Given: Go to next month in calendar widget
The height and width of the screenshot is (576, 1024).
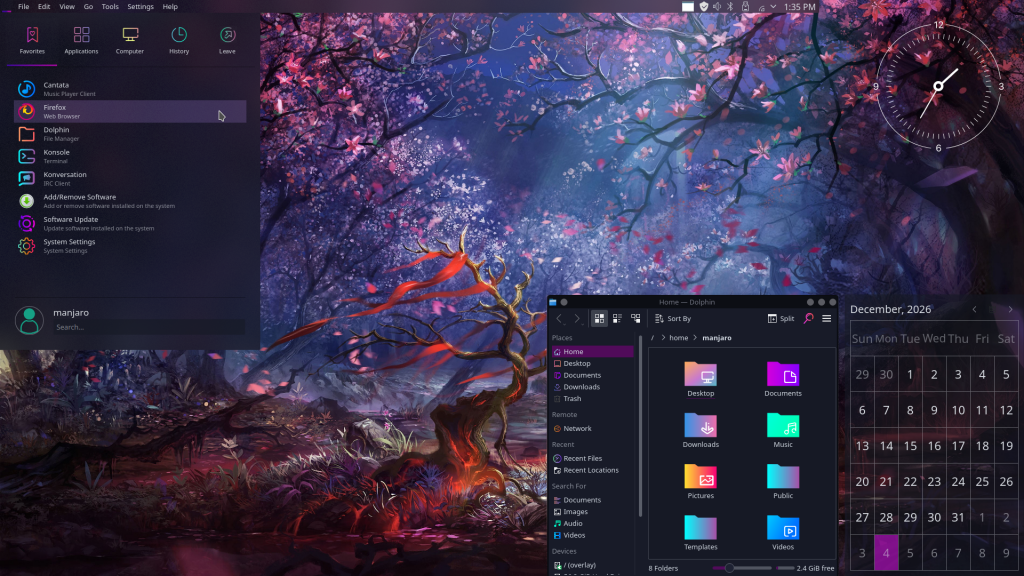Looking at the screenshot, I should coord(1009,310).
